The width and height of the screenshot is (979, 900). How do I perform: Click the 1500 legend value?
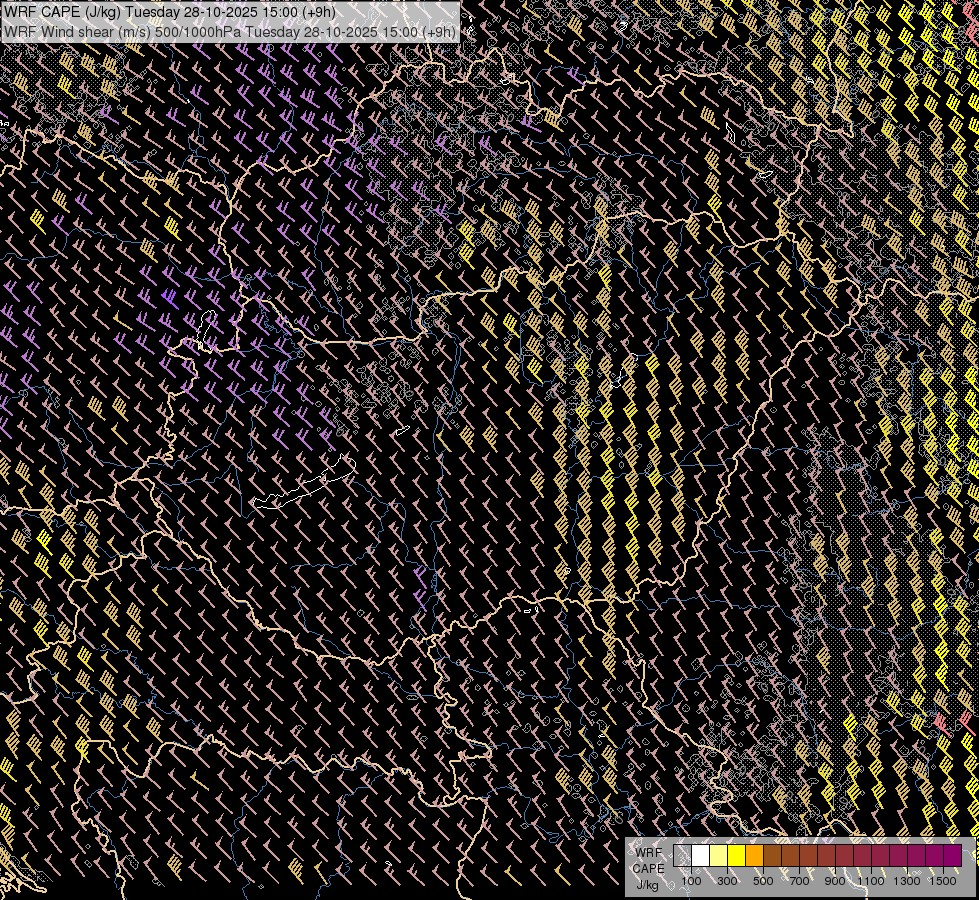click(943, 881)
